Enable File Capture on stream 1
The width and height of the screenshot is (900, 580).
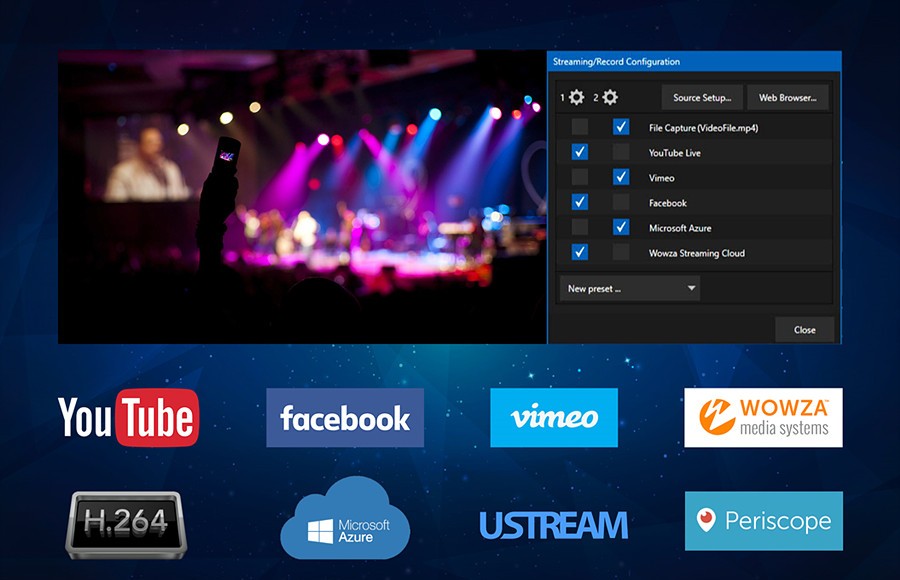580,127
